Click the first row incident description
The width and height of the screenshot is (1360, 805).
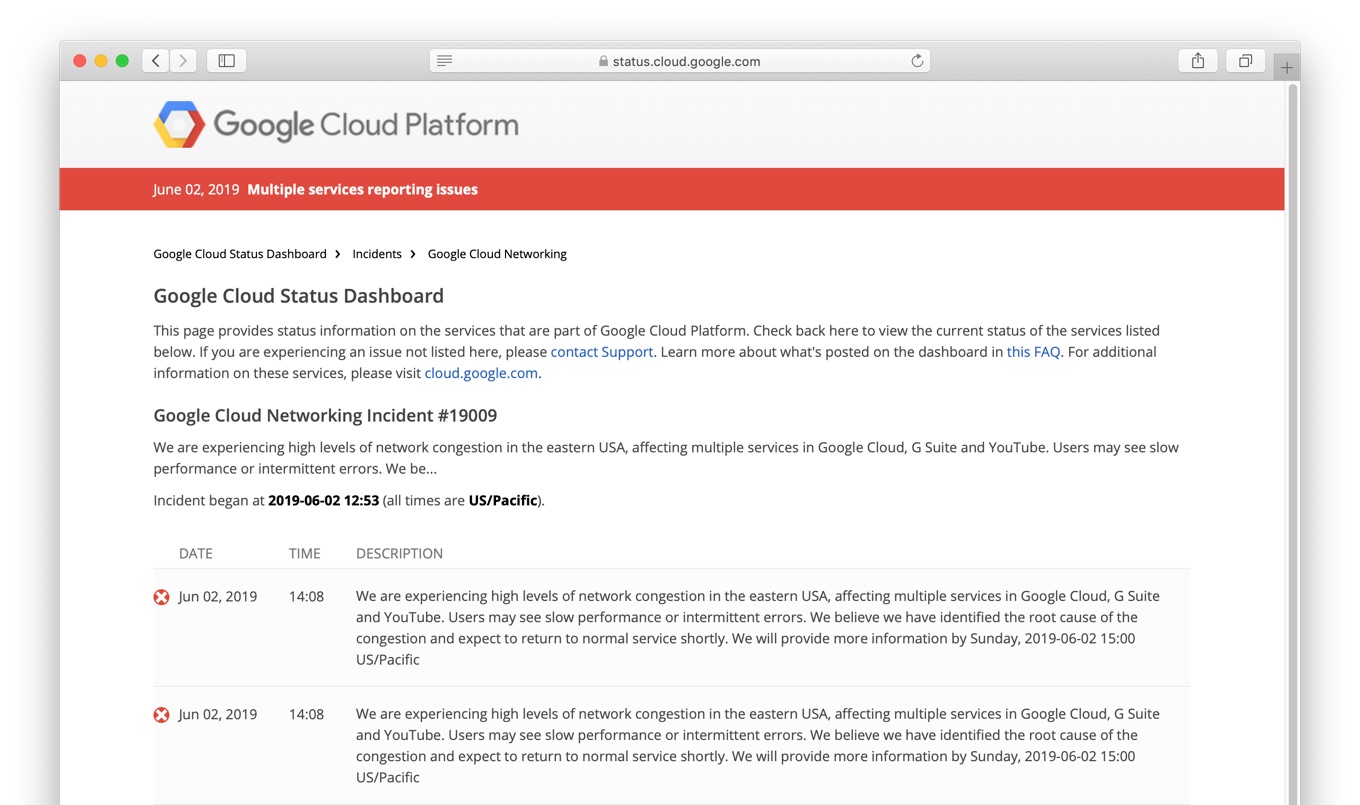pos(758,628)
